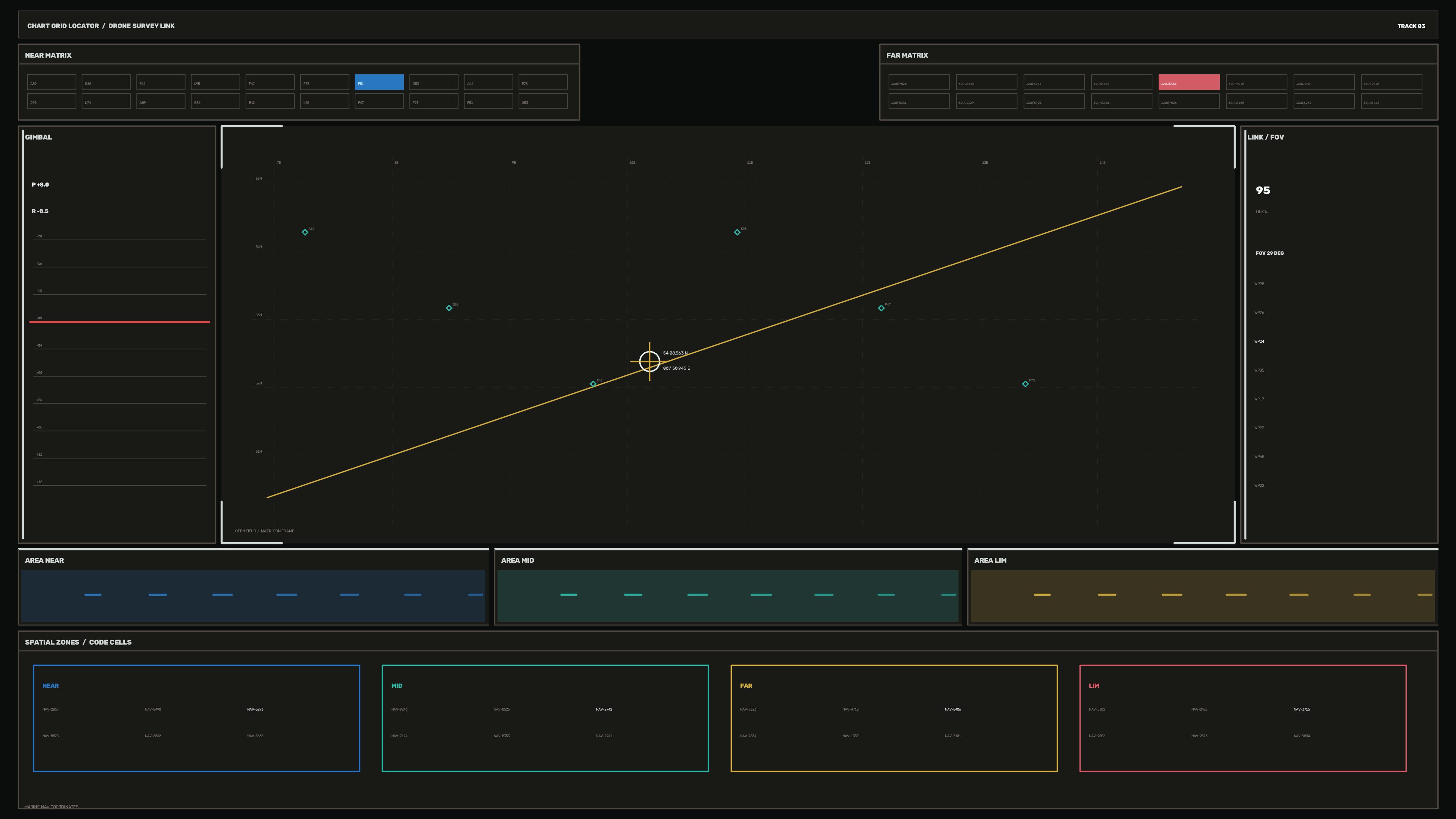The image size is (1456, 819).
Task: Click the R -0.5 roll readout
Action: point(40,212)
